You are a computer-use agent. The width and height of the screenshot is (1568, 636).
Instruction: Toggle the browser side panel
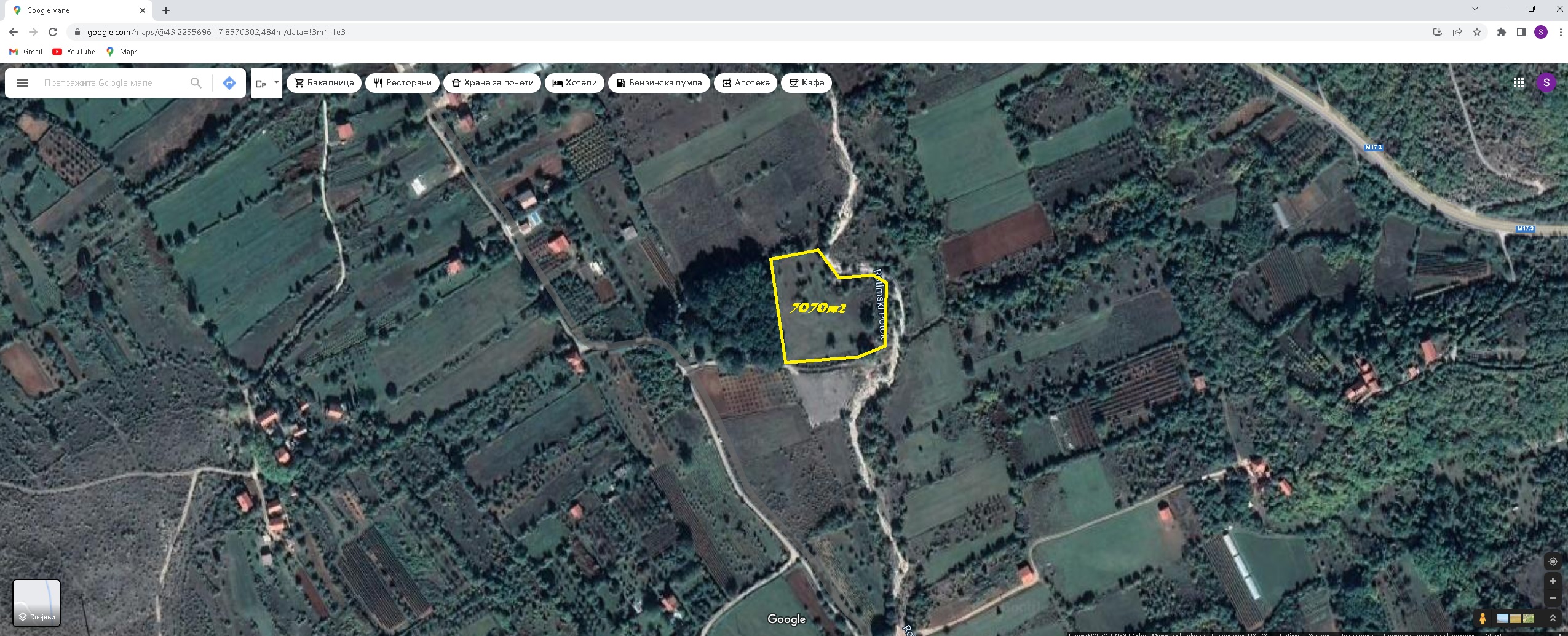click(x=1521, y=32)
